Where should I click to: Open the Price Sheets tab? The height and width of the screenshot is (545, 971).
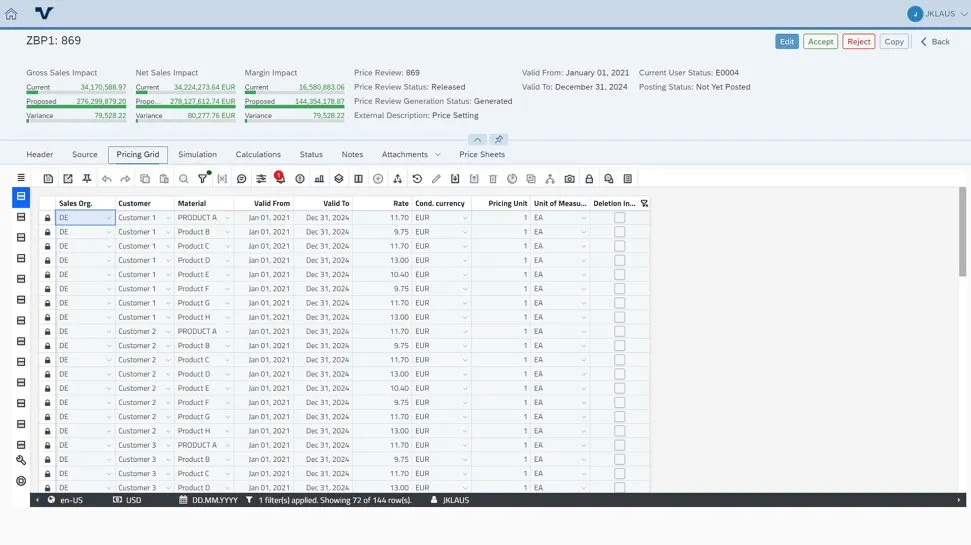pyautogui.click(x=482, y=155)
